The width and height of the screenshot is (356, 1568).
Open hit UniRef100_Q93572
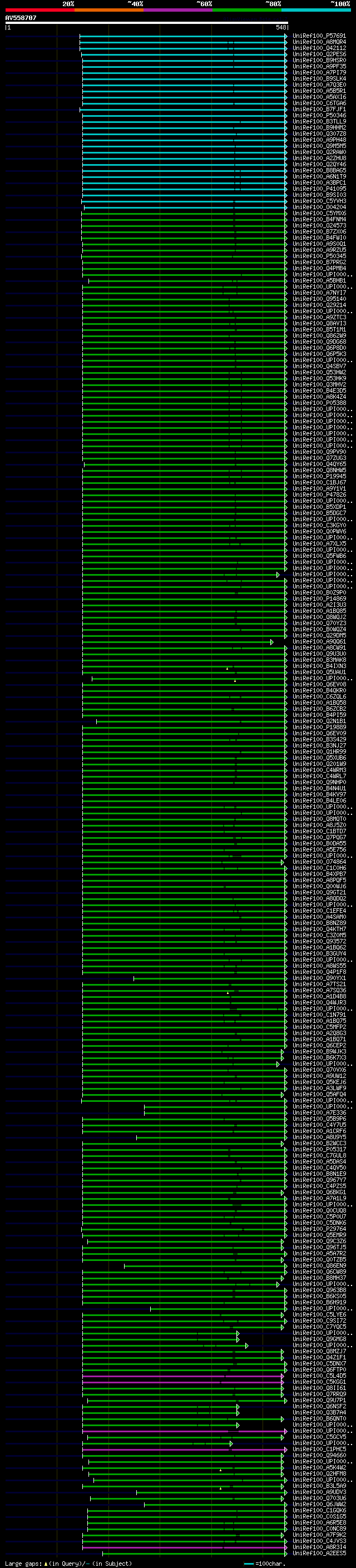[319, 941]
